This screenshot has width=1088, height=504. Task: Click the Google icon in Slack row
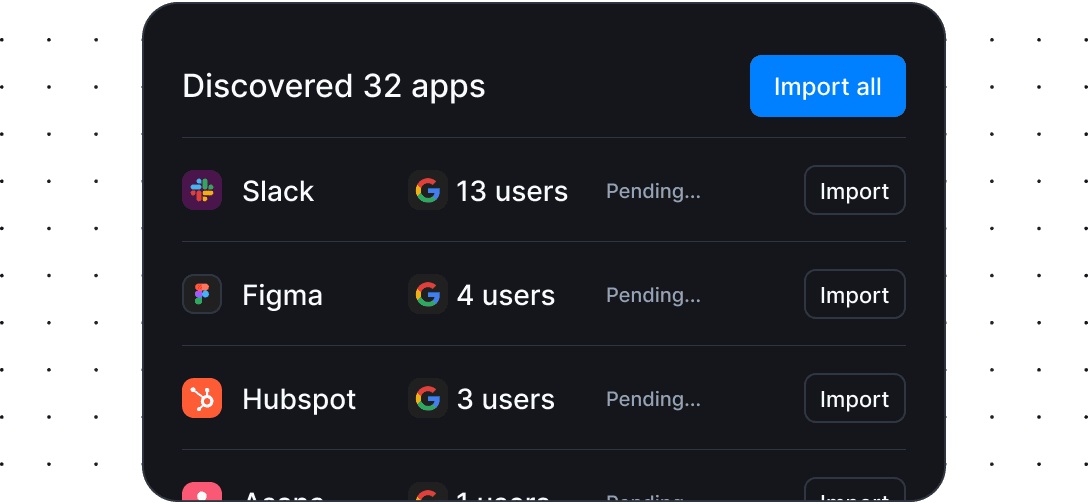(x=428, y=191)
